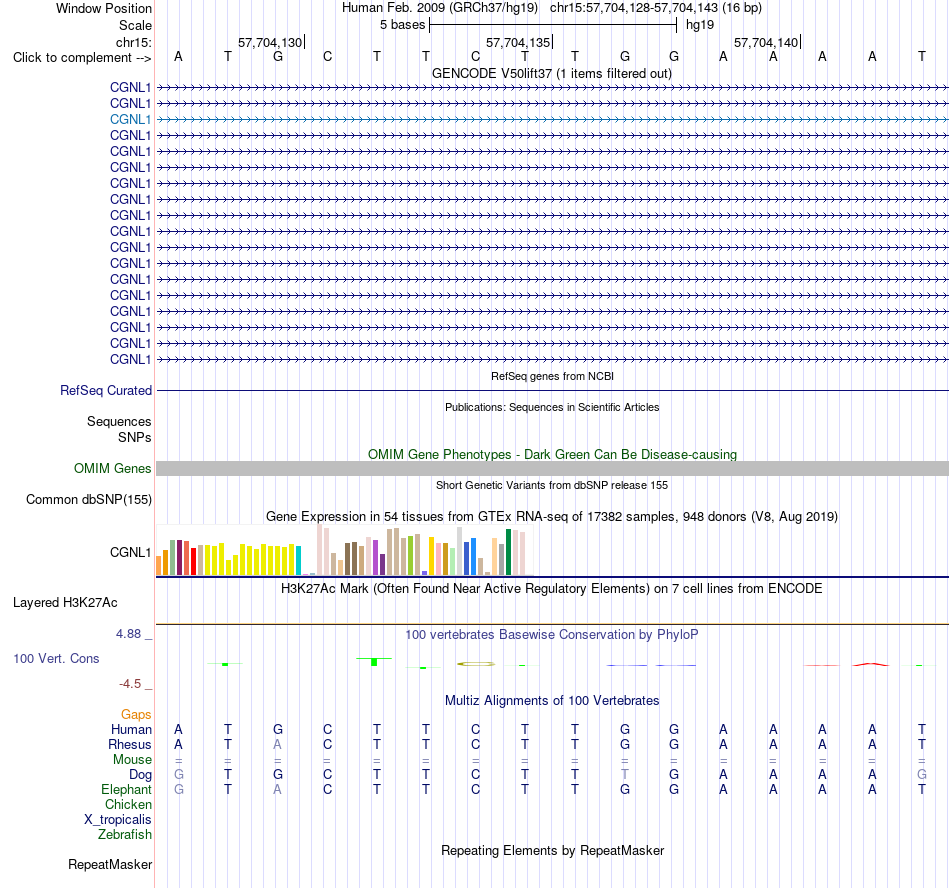Click the Rhesus species label
The width and height of the screenshot is (950, 888).
coord(130,744)
